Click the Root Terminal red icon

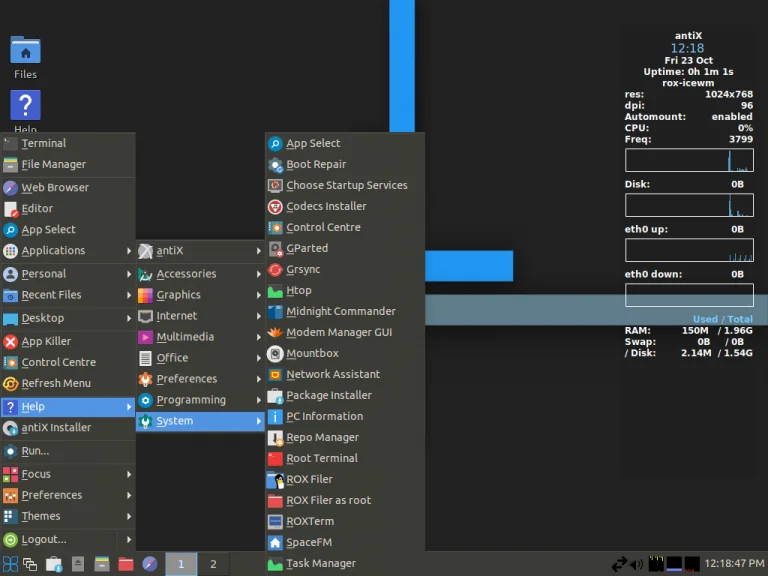point(276,458)
